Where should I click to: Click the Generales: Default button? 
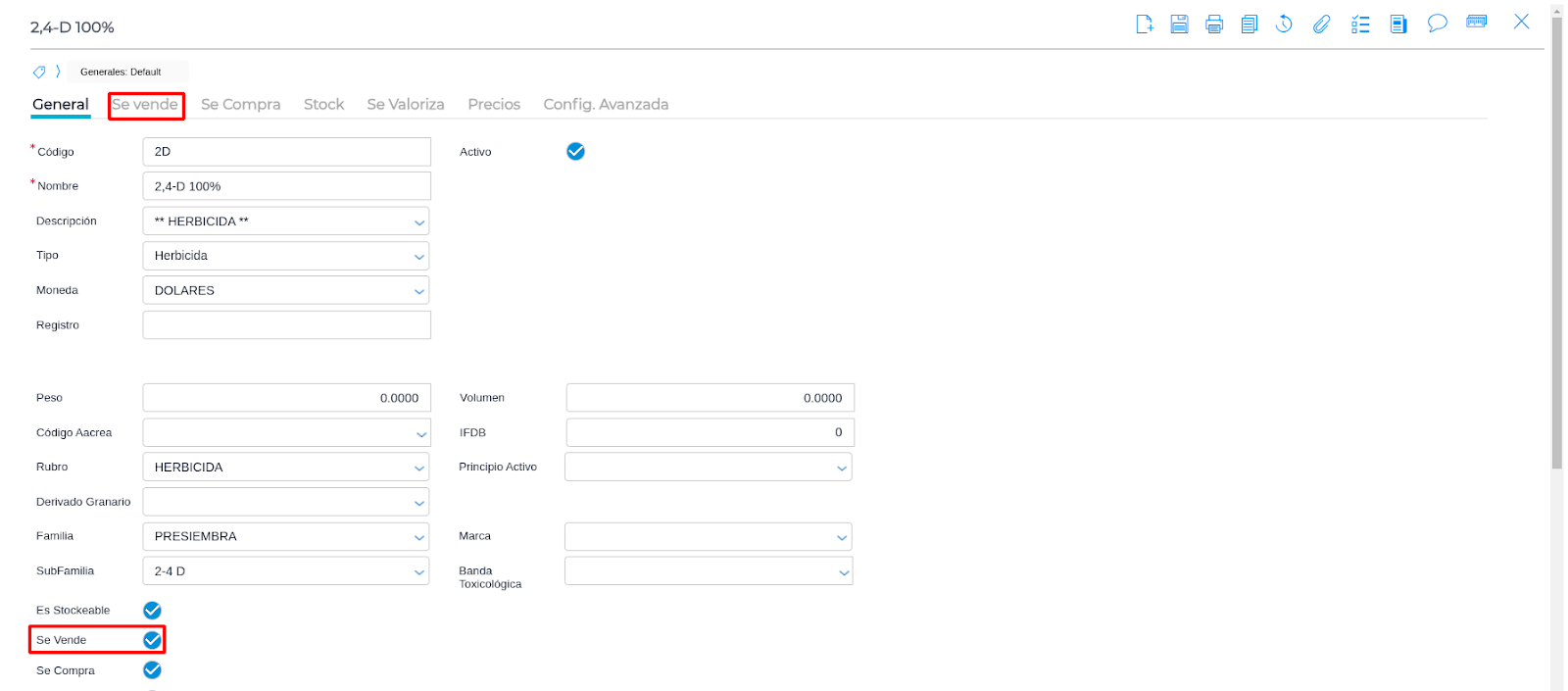[x=121, y=72]
